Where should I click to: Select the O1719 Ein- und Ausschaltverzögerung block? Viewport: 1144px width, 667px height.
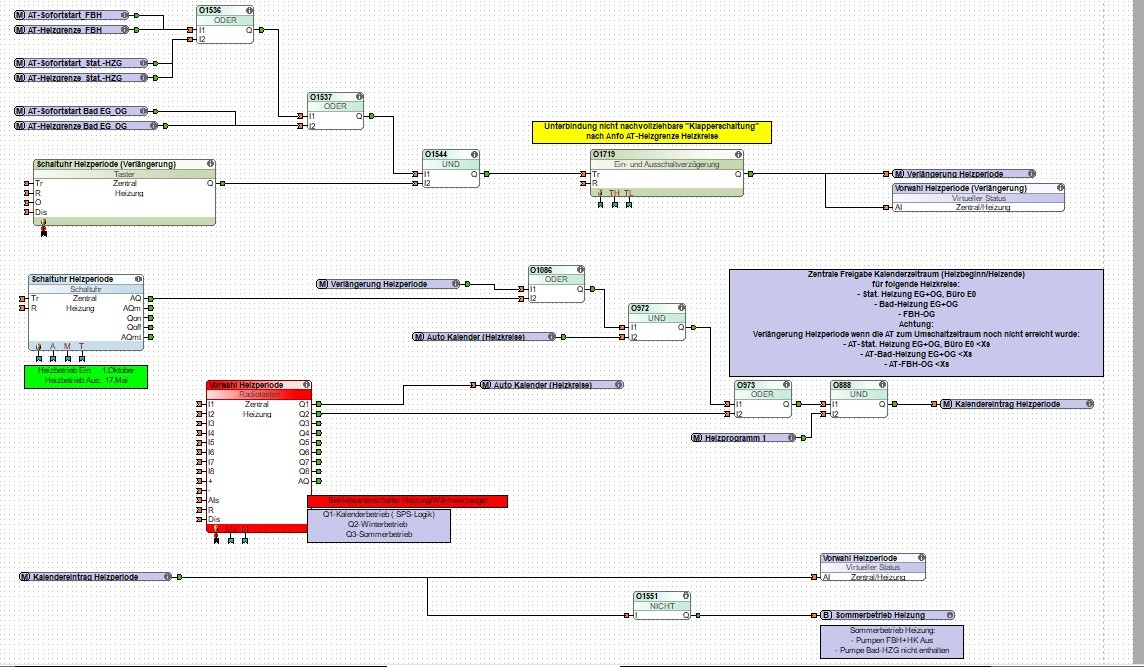coord(666,173)
